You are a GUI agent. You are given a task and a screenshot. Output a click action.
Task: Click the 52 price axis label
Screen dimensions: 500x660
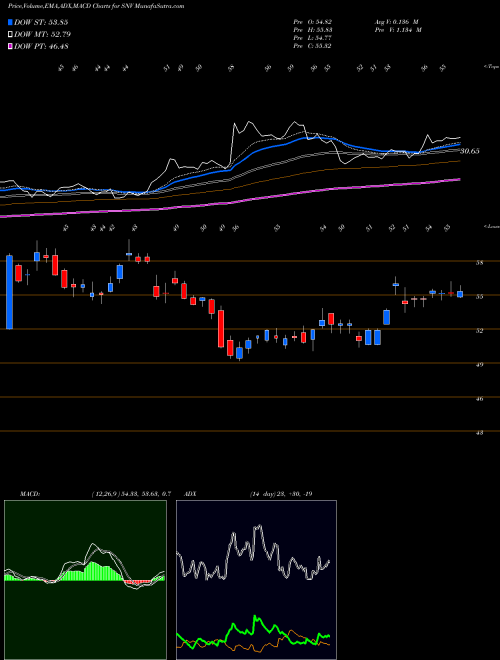(480, 330)
